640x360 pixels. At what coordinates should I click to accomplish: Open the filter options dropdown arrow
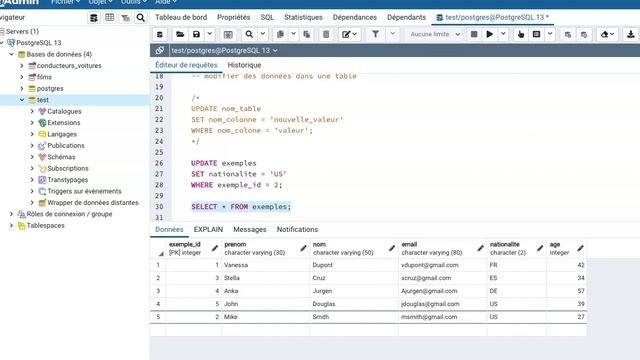click(x=393, y=34)
